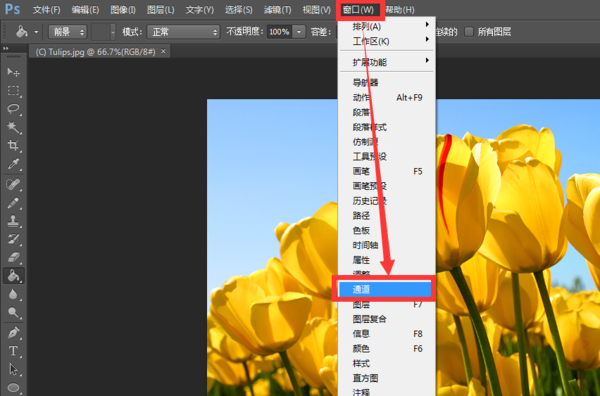The height and width of the screenshot is (396, 600).
Task: Choose 色板 from the Window menu
Action: [386, 230]
